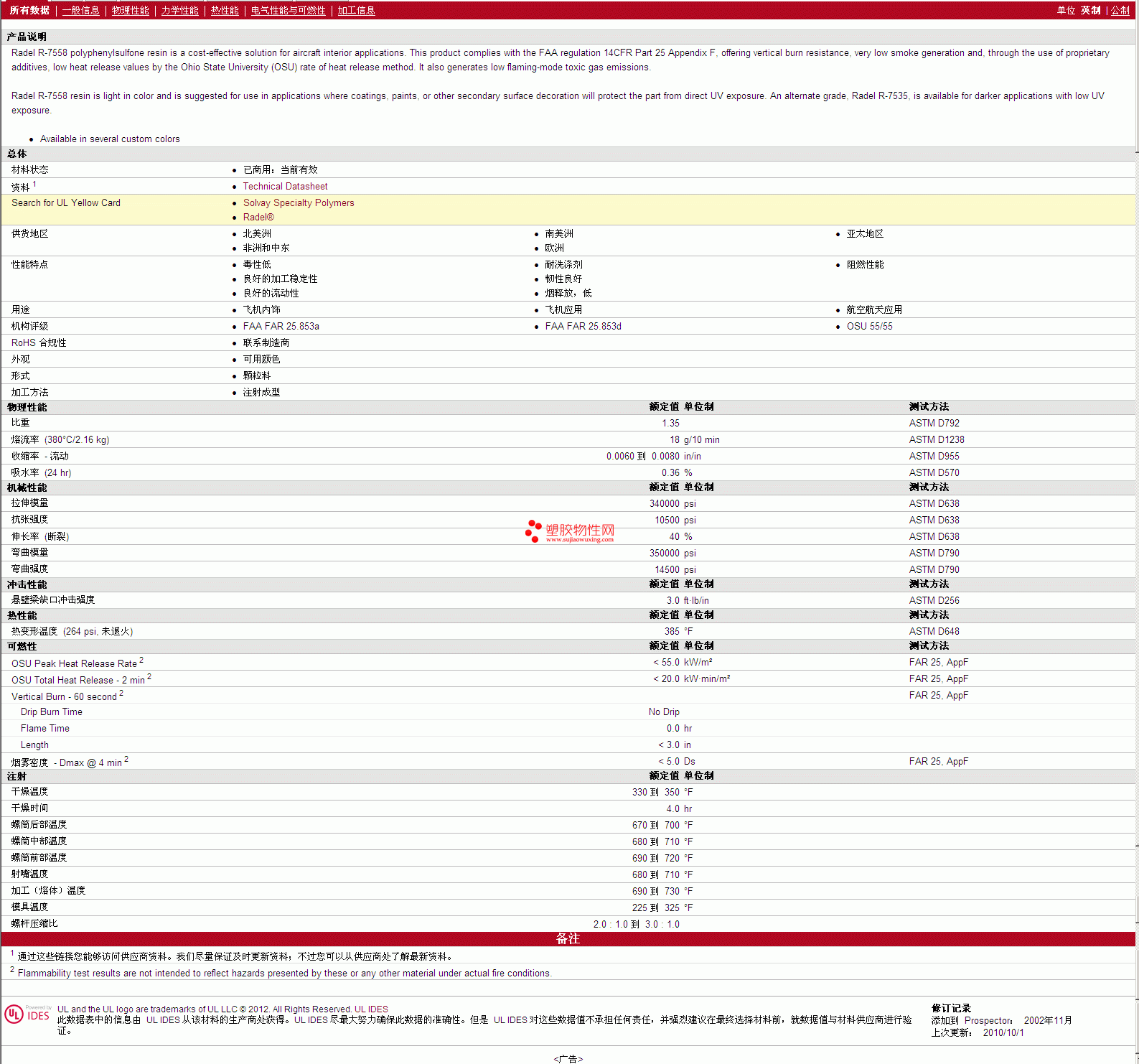
Task: Open the 热性能 tab
Action: tap(225, 10)
